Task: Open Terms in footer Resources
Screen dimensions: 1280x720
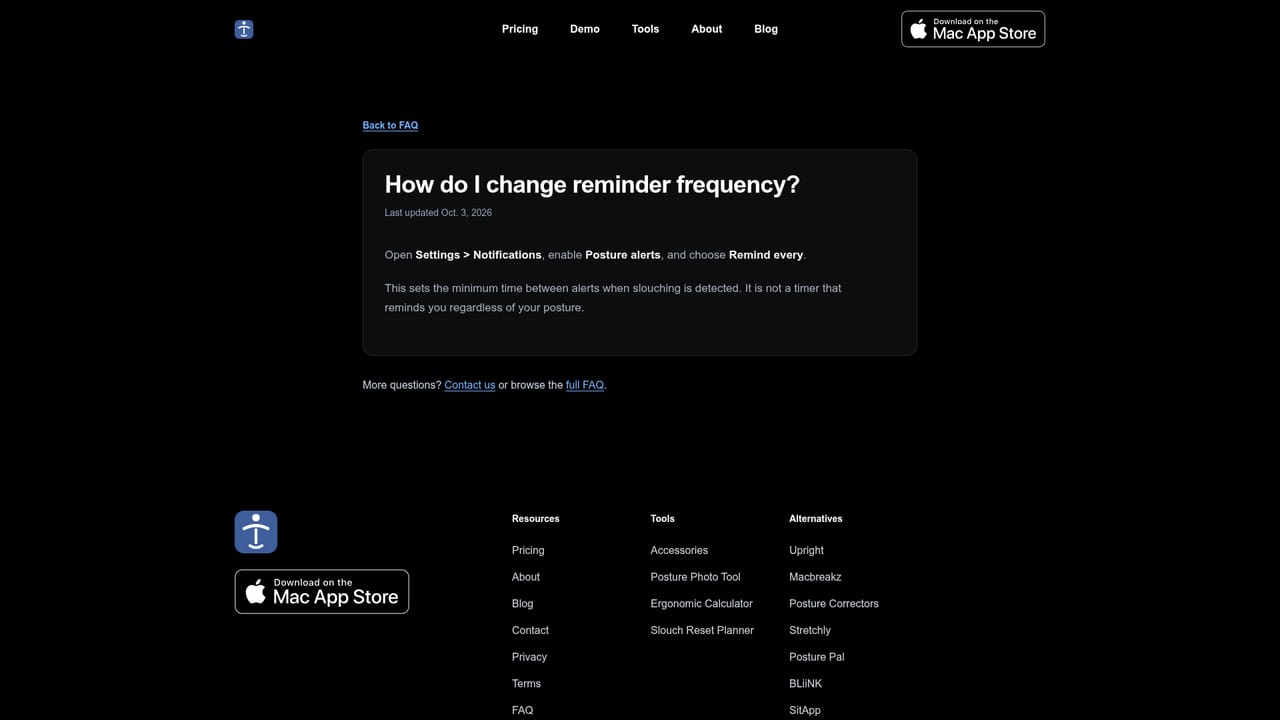Action: coord(526,684)
